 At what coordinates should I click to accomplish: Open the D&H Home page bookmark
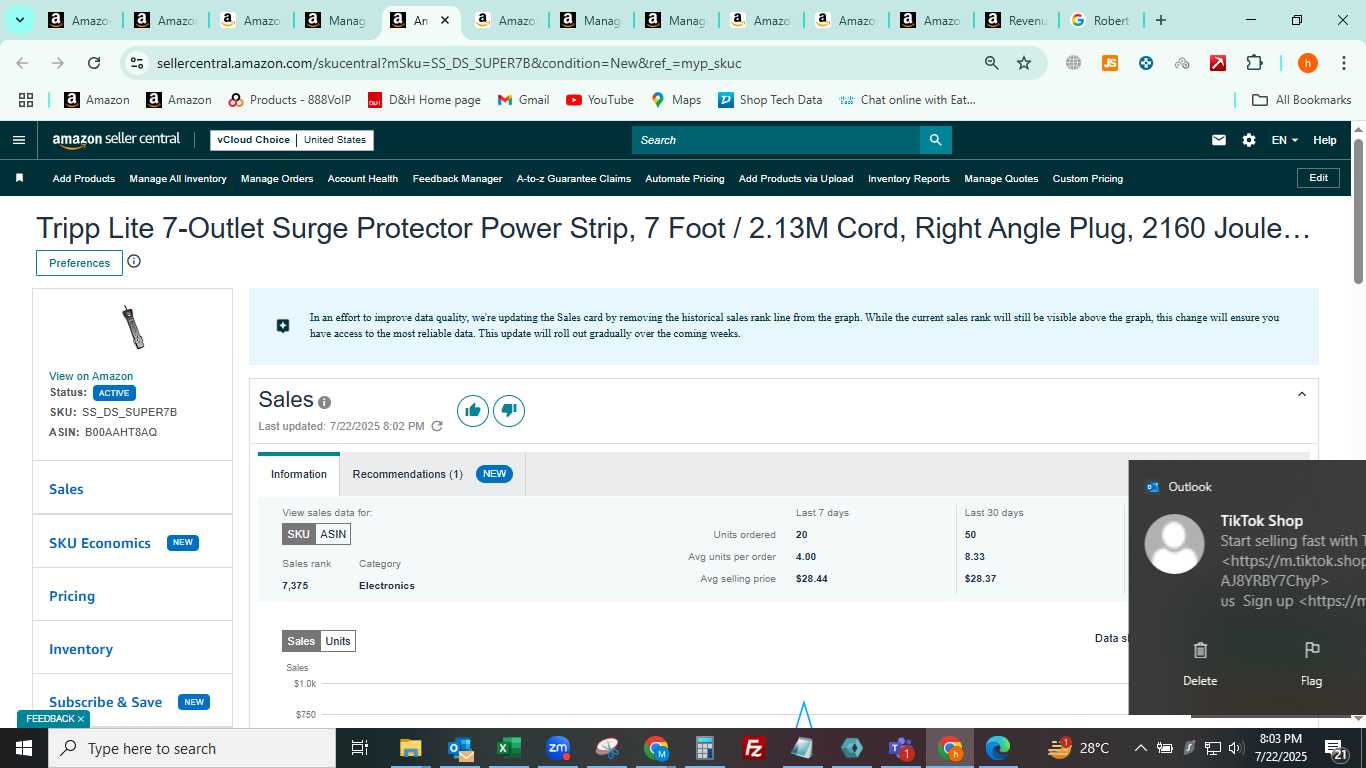pyautogui.click(x=424, y=100)
